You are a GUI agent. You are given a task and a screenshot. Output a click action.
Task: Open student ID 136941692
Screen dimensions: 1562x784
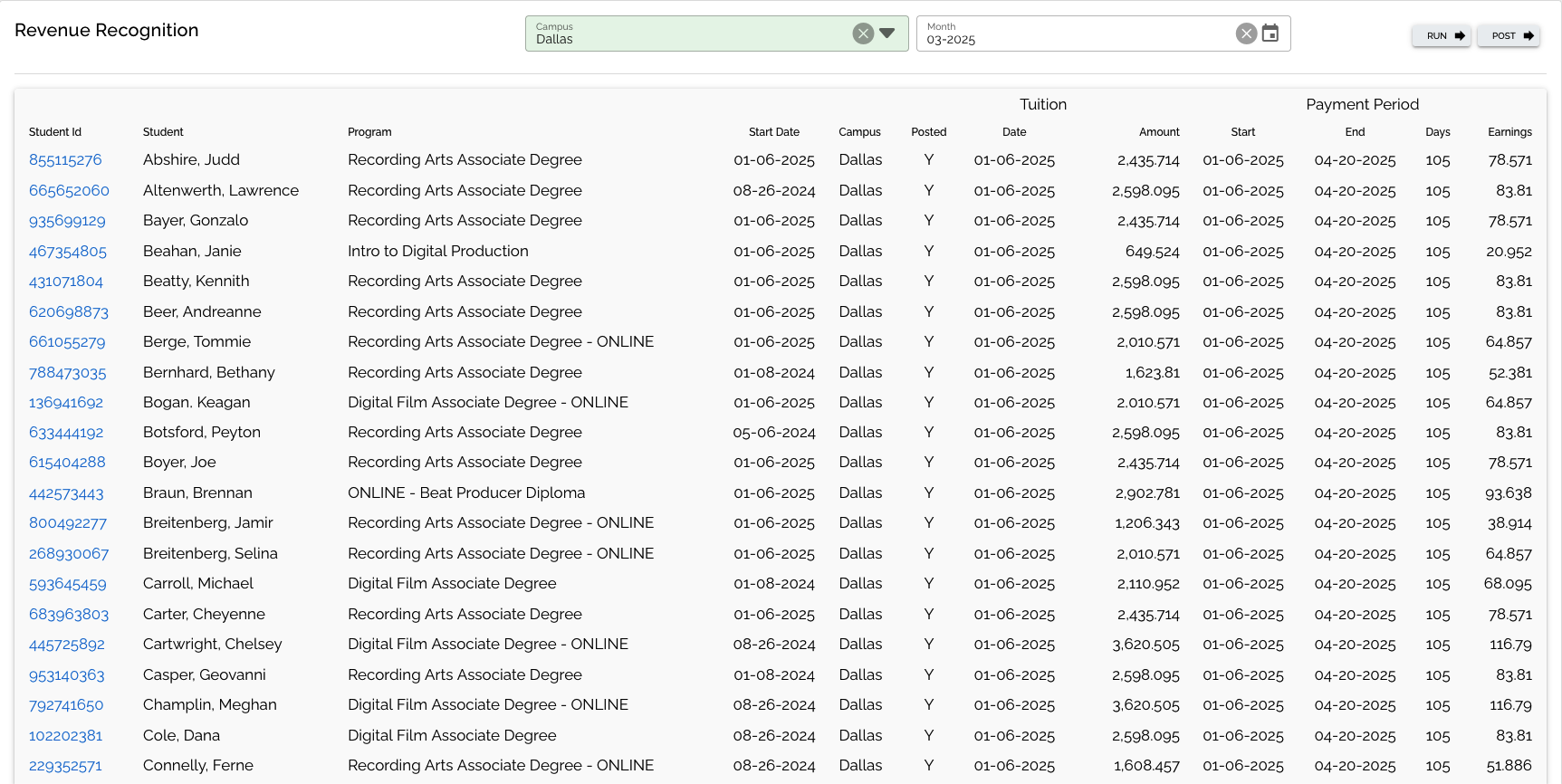(66, 403)
